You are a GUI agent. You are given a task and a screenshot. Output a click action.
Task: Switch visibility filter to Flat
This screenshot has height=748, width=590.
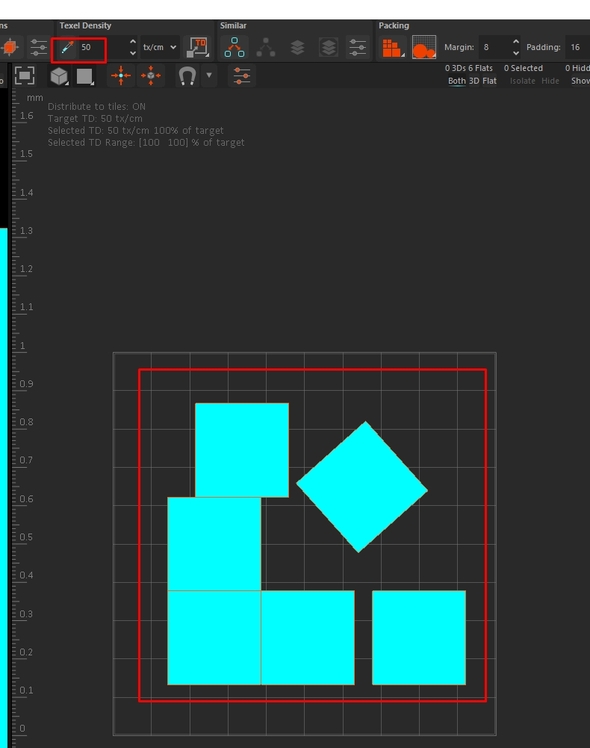489,81
